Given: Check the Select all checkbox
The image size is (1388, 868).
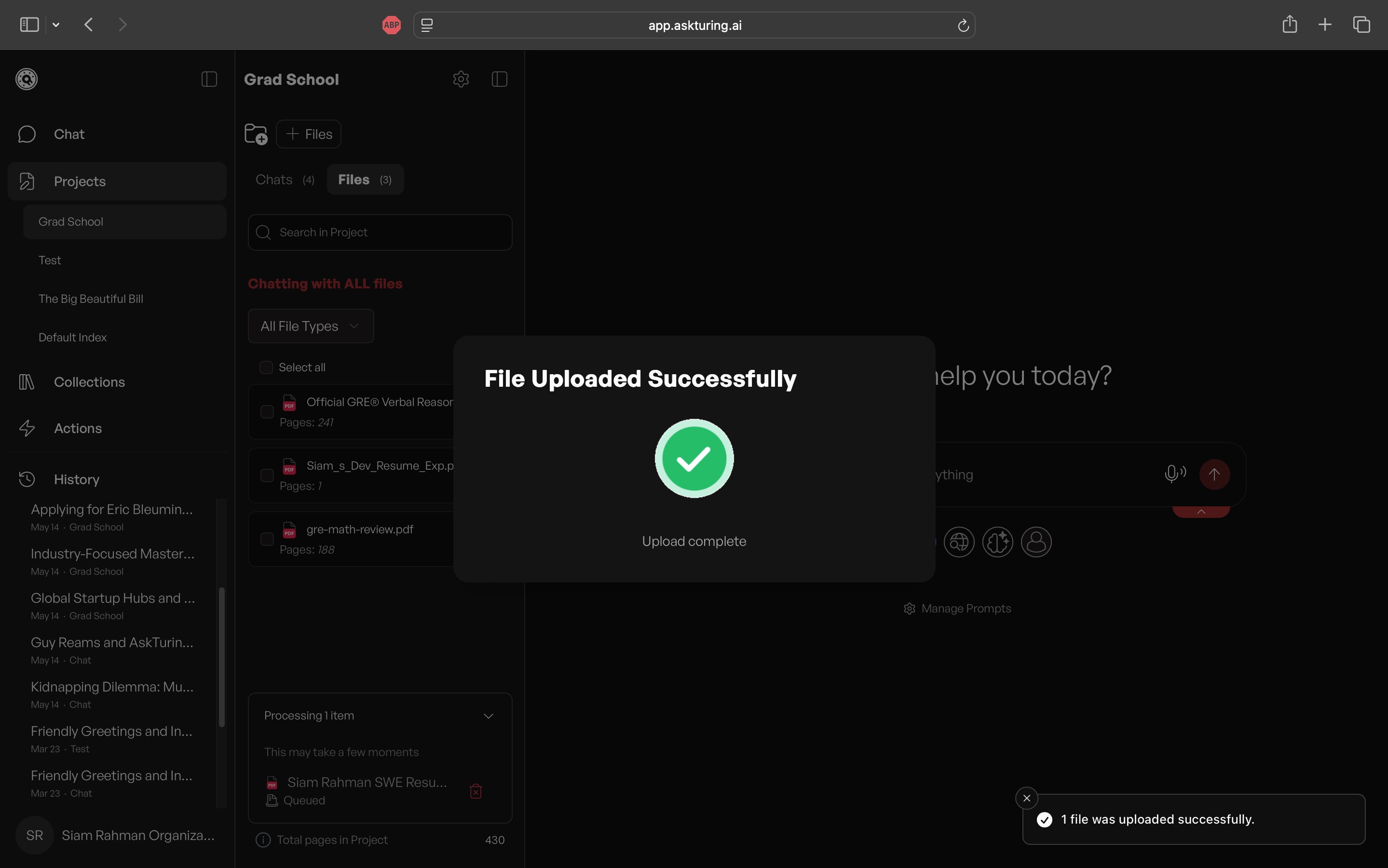Looking at the screenshot, I should (266, 367).
